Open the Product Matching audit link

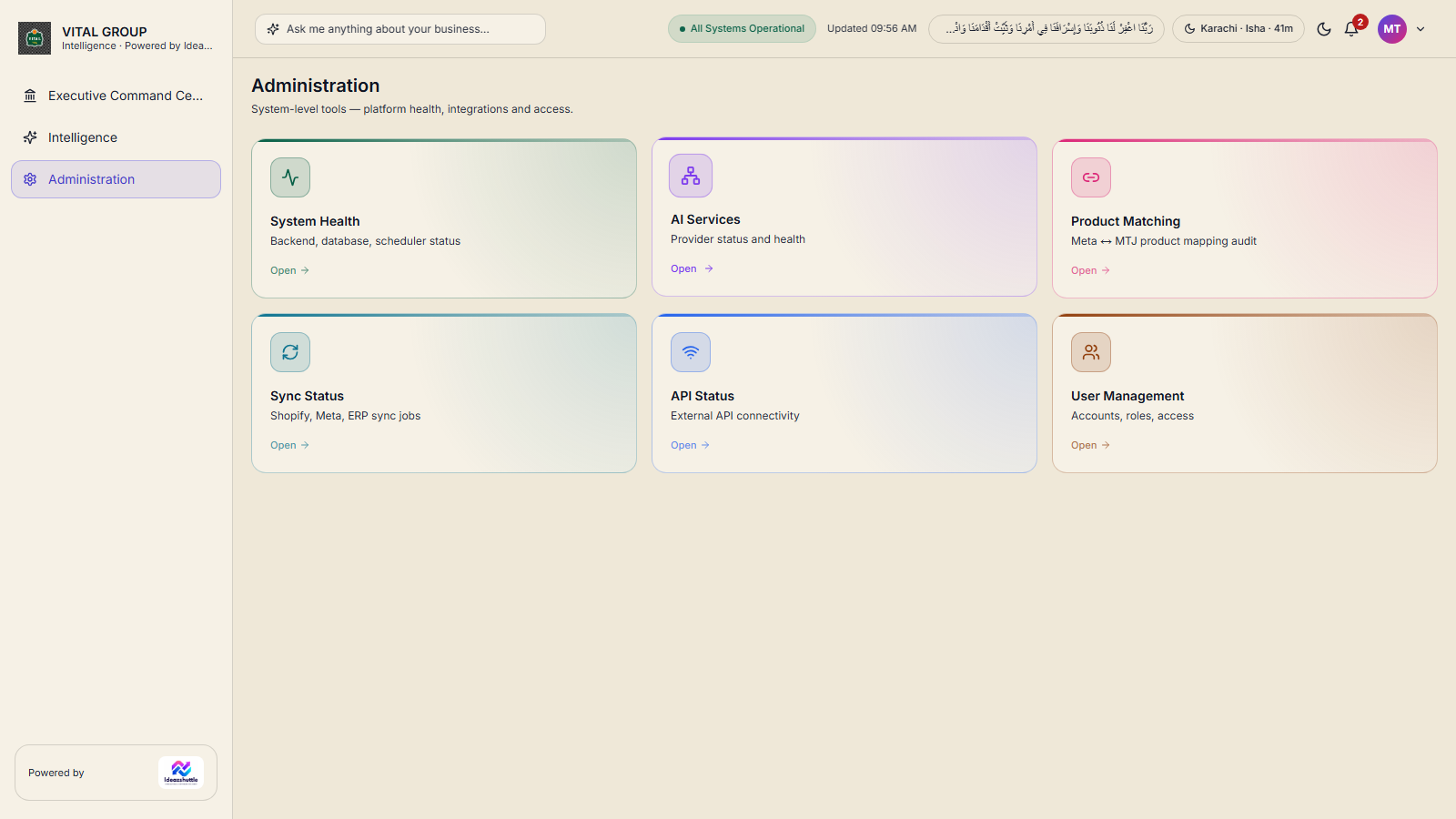point(1090,270)
